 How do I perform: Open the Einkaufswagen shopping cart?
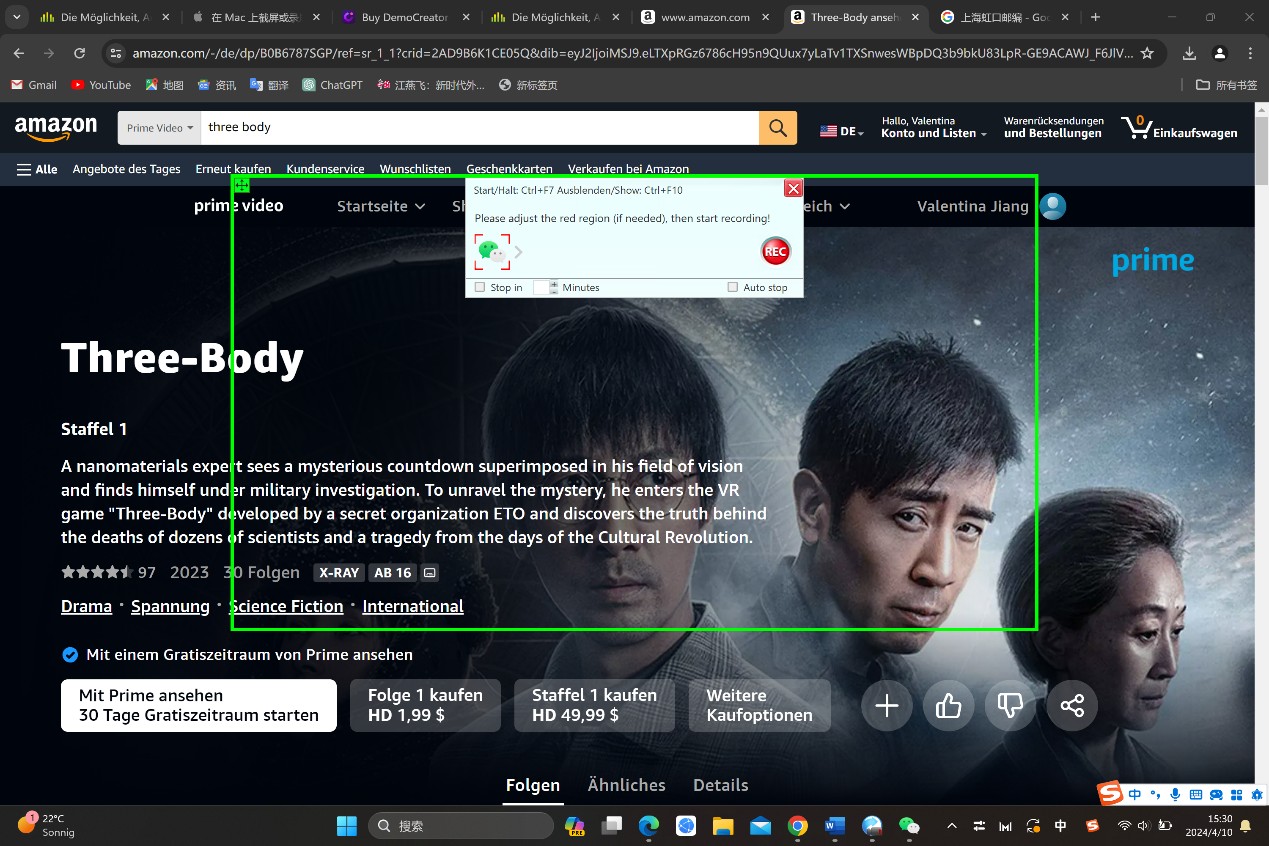[x=1179, y=127]
